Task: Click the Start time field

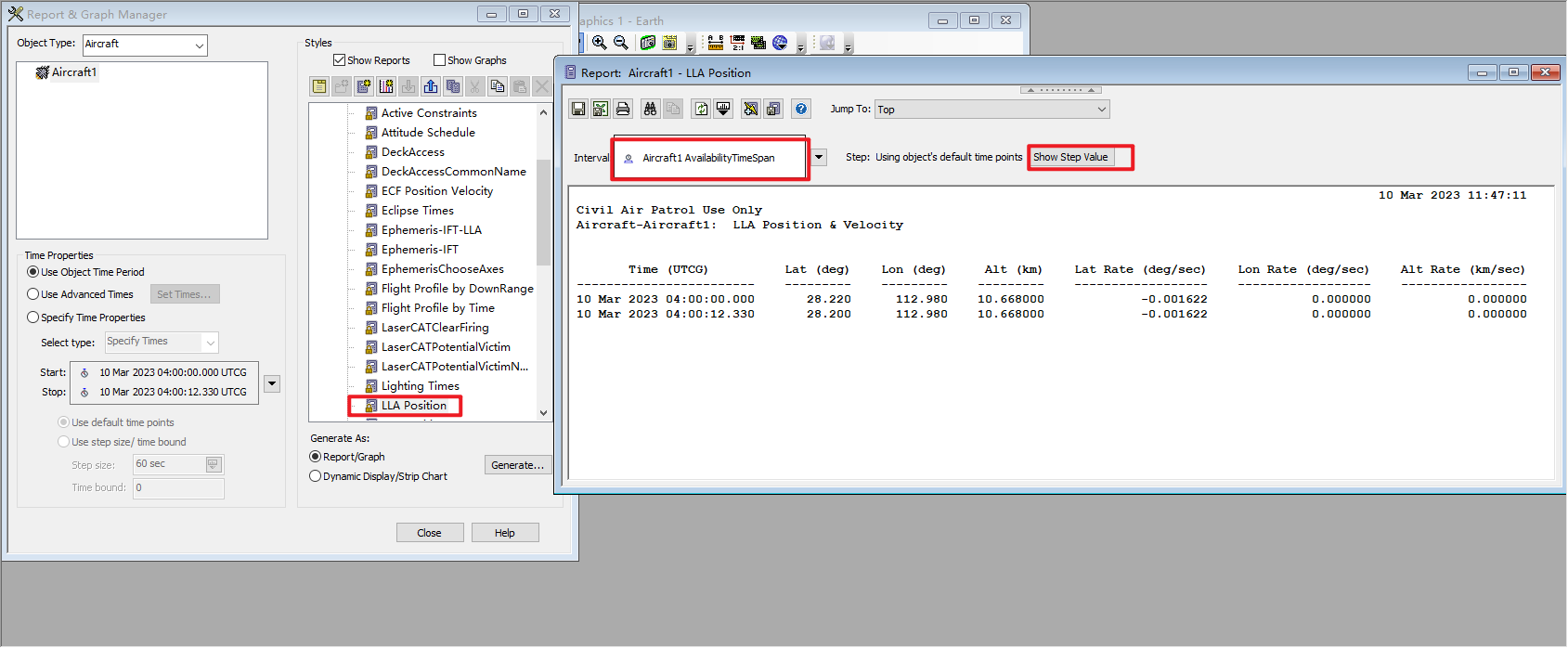Action: (x=165, y=372)
